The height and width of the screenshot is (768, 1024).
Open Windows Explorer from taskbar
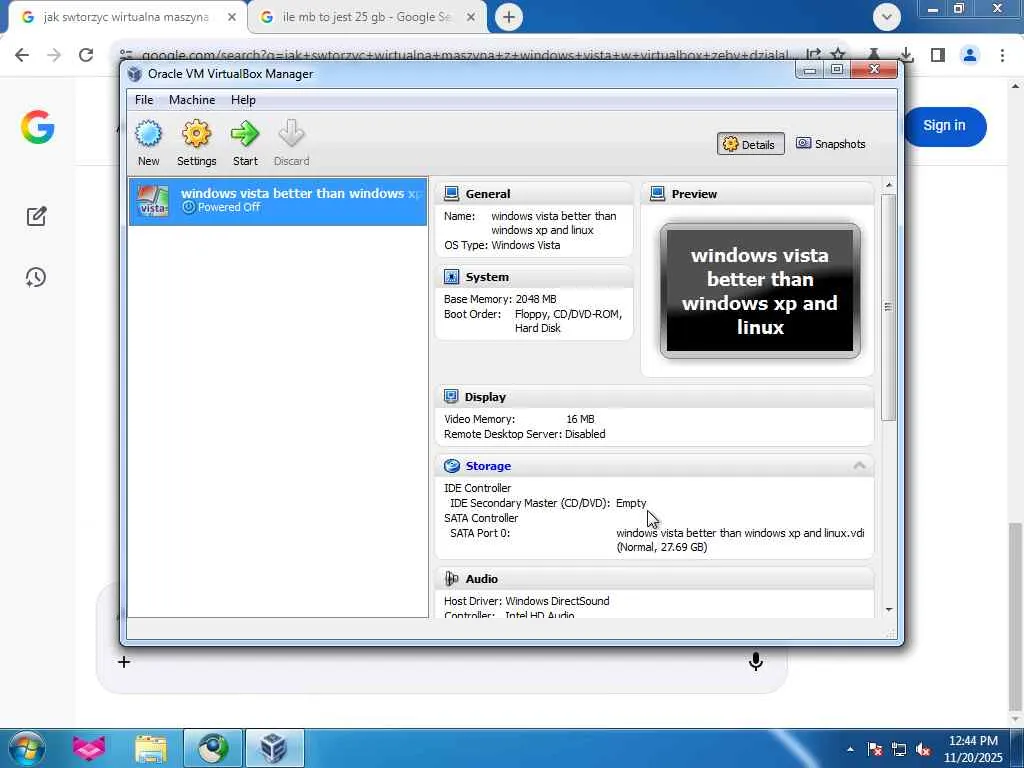[x=150, y=748]
